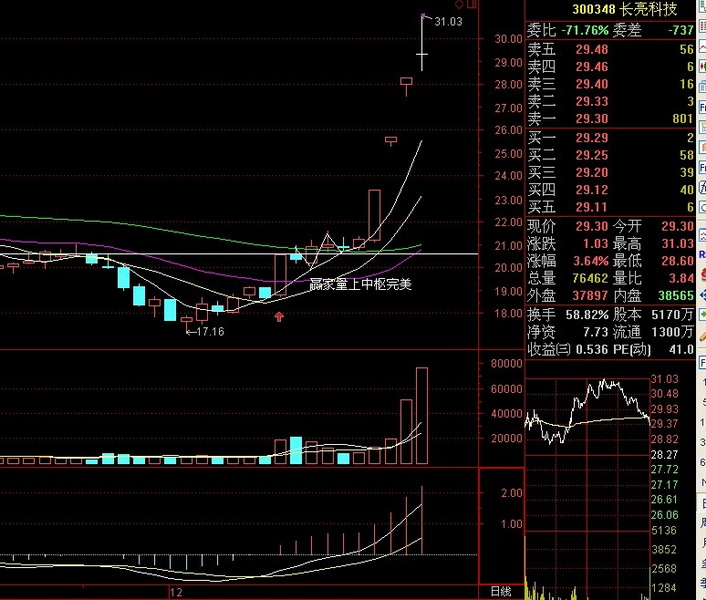Click the 赢家量上中枢完美 chart annotation
Viewport: 706px width, 600px height.
pyautogui.click(x=360, y=284)
